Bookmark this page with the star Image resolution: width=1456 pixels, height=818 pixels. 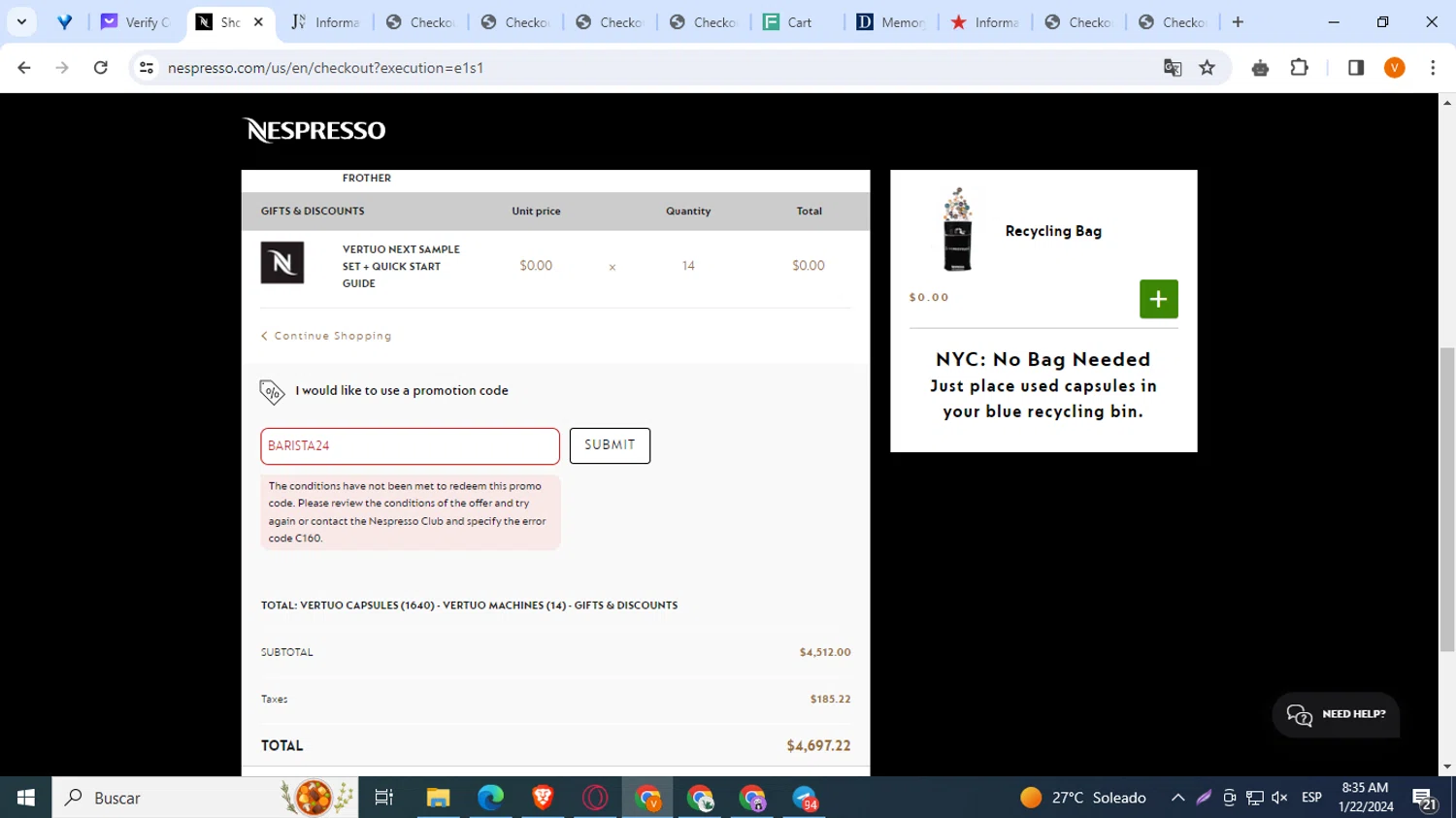(x=1208, y=68)
